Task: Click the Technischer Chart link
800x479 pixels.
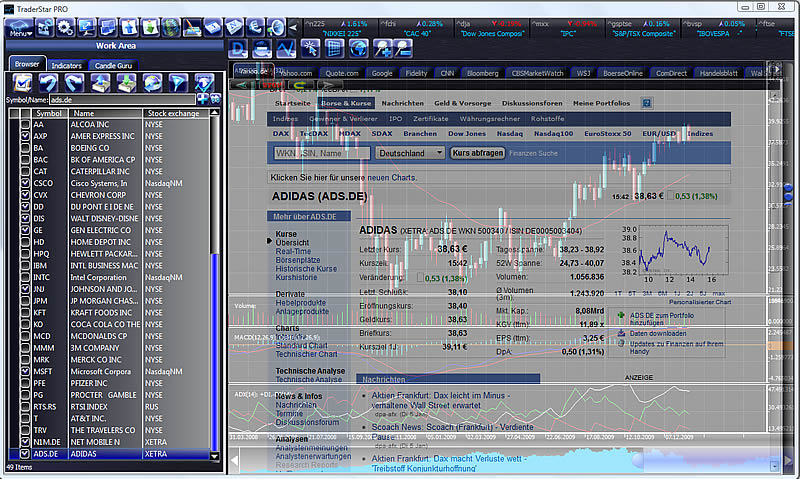Action: pos(307,354)
